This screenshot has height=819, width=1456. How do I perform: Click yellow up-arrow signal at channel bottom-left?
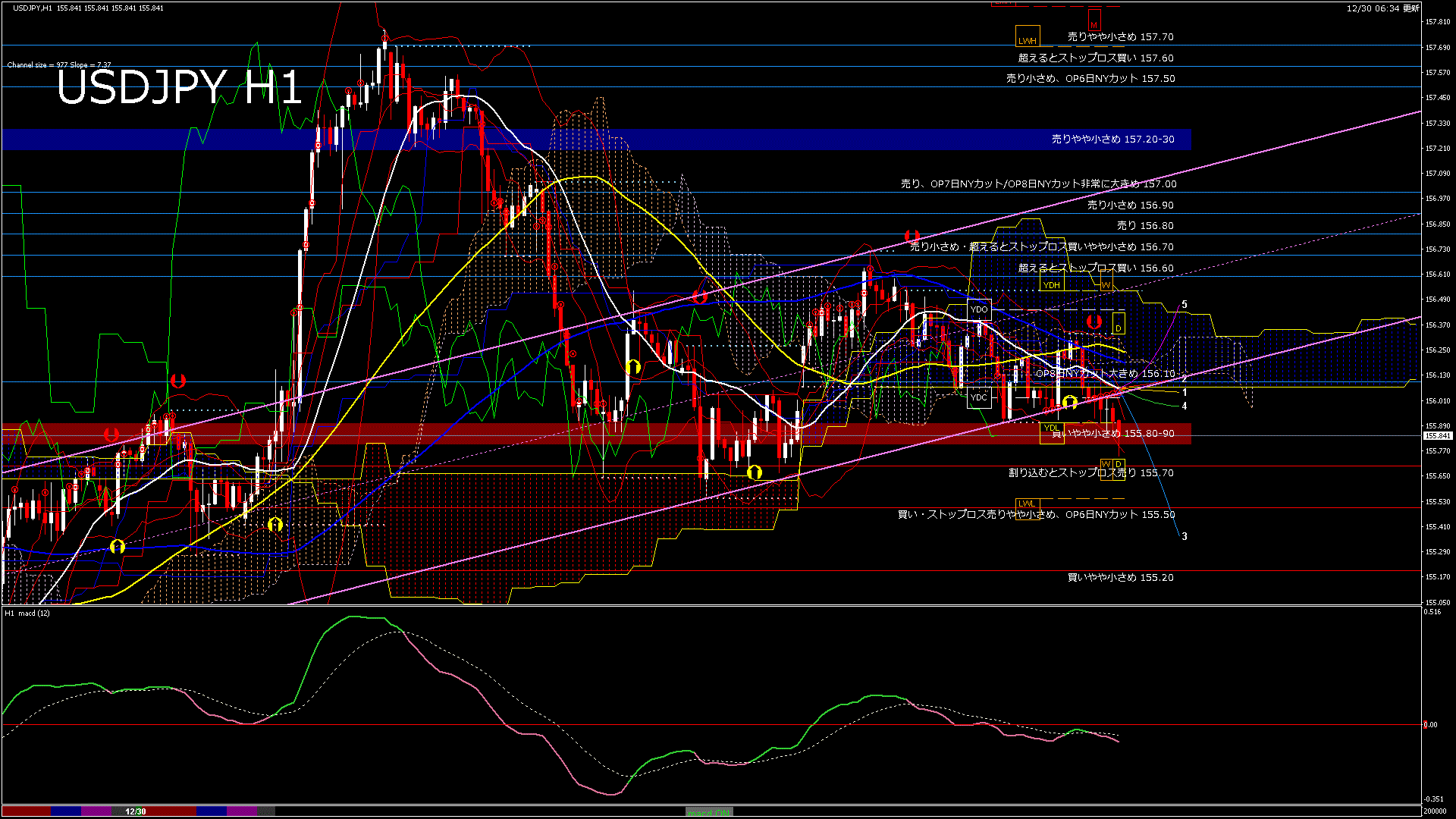[x=117, y=546]
